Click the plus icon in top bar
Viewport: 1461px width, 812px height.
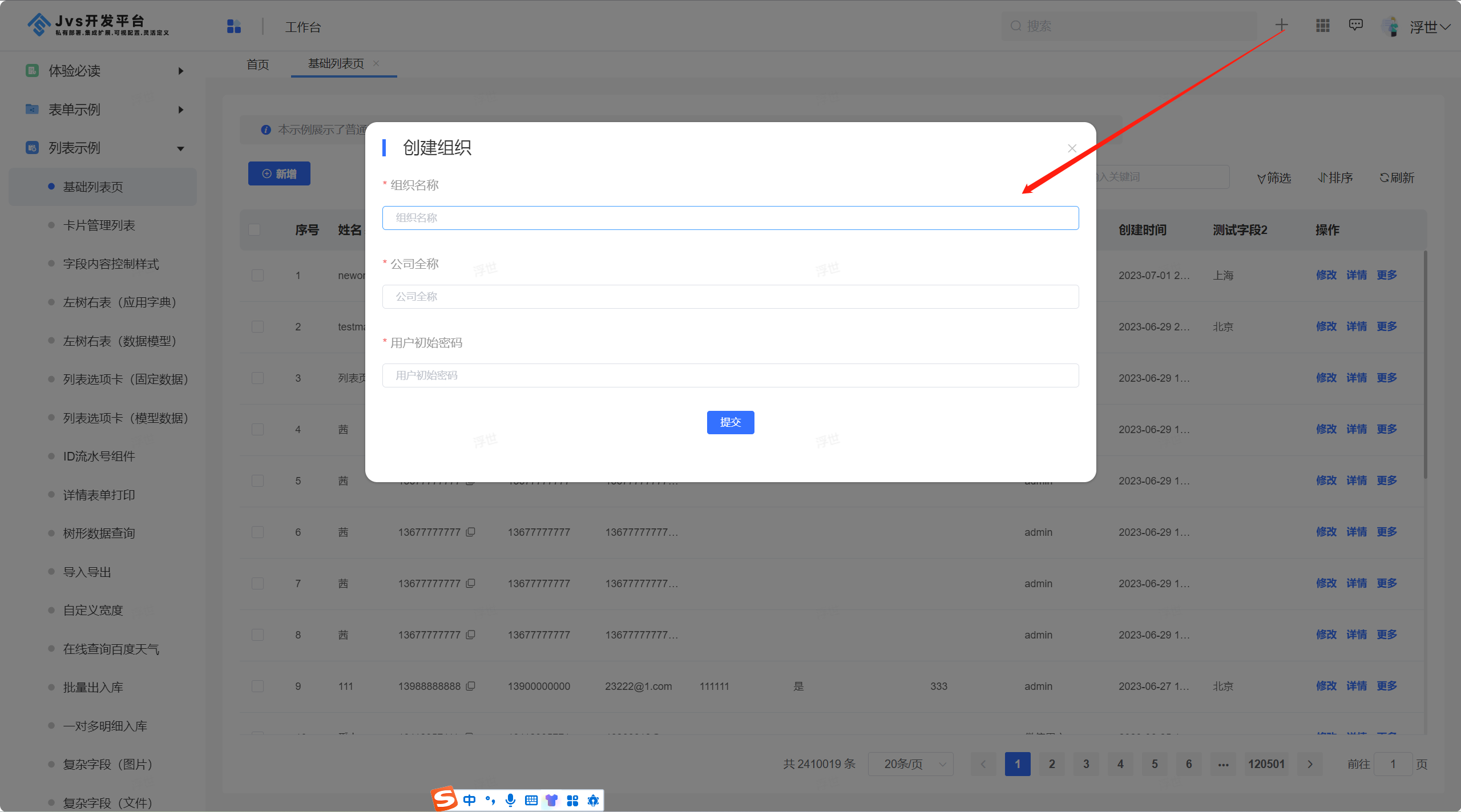(x=1281, y=25)
